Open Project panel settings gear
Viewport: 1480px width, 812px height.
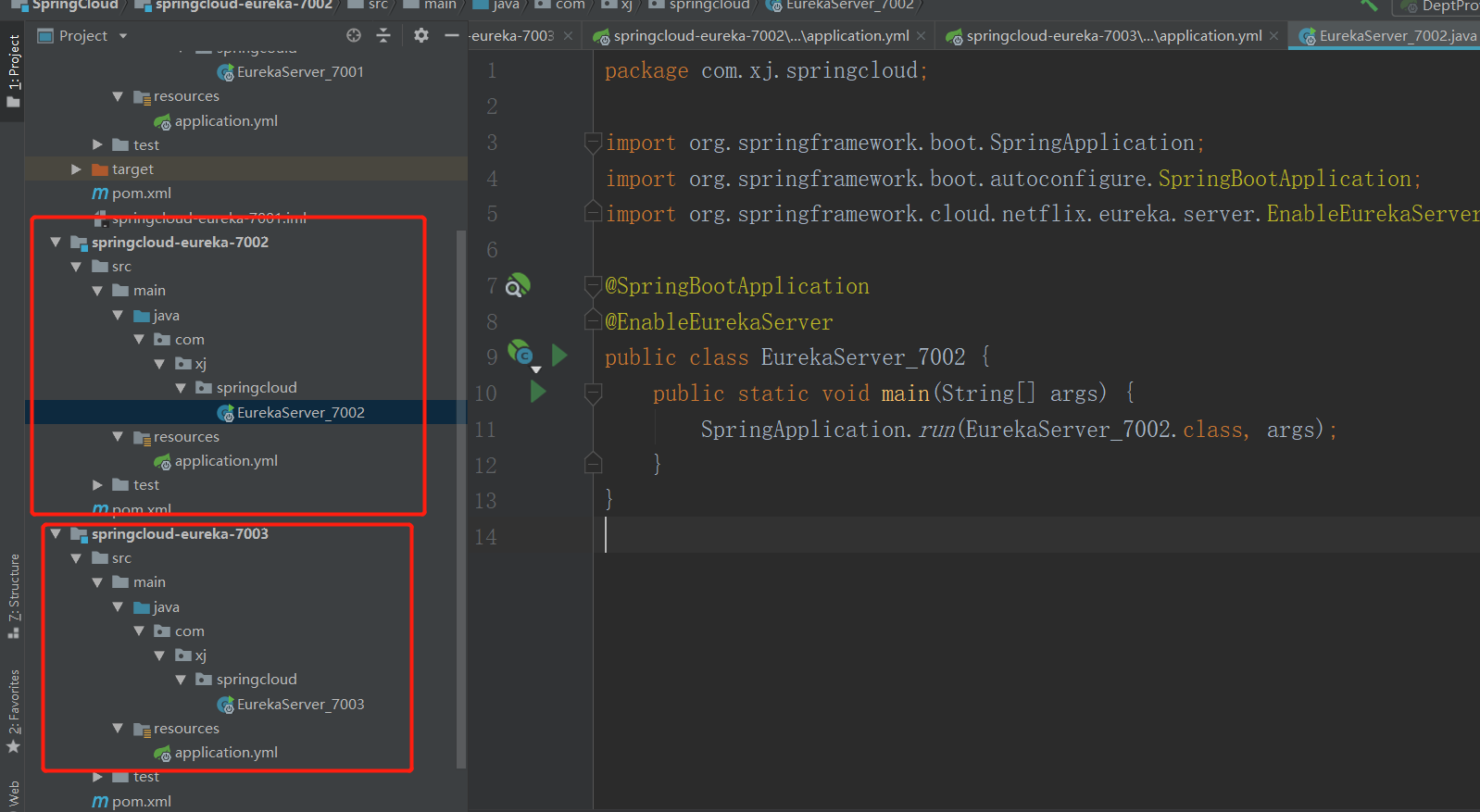pos(421,35)
